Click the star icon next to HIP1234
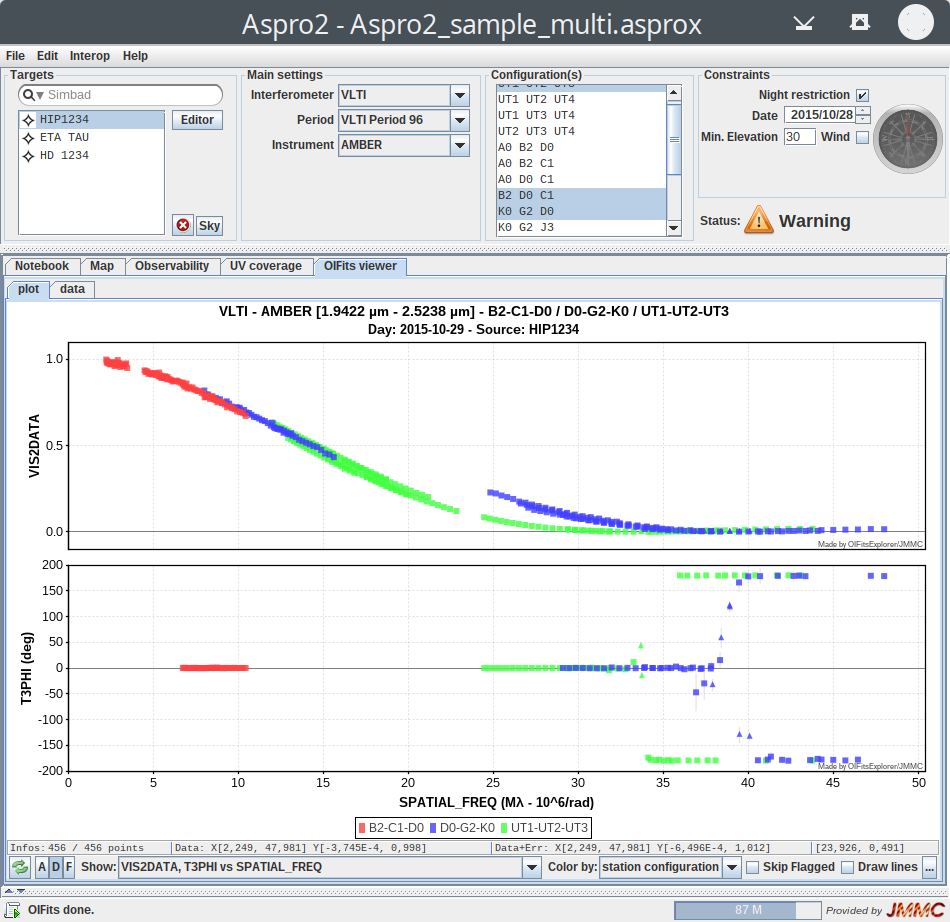950x922 pixels. coord(28,120)
